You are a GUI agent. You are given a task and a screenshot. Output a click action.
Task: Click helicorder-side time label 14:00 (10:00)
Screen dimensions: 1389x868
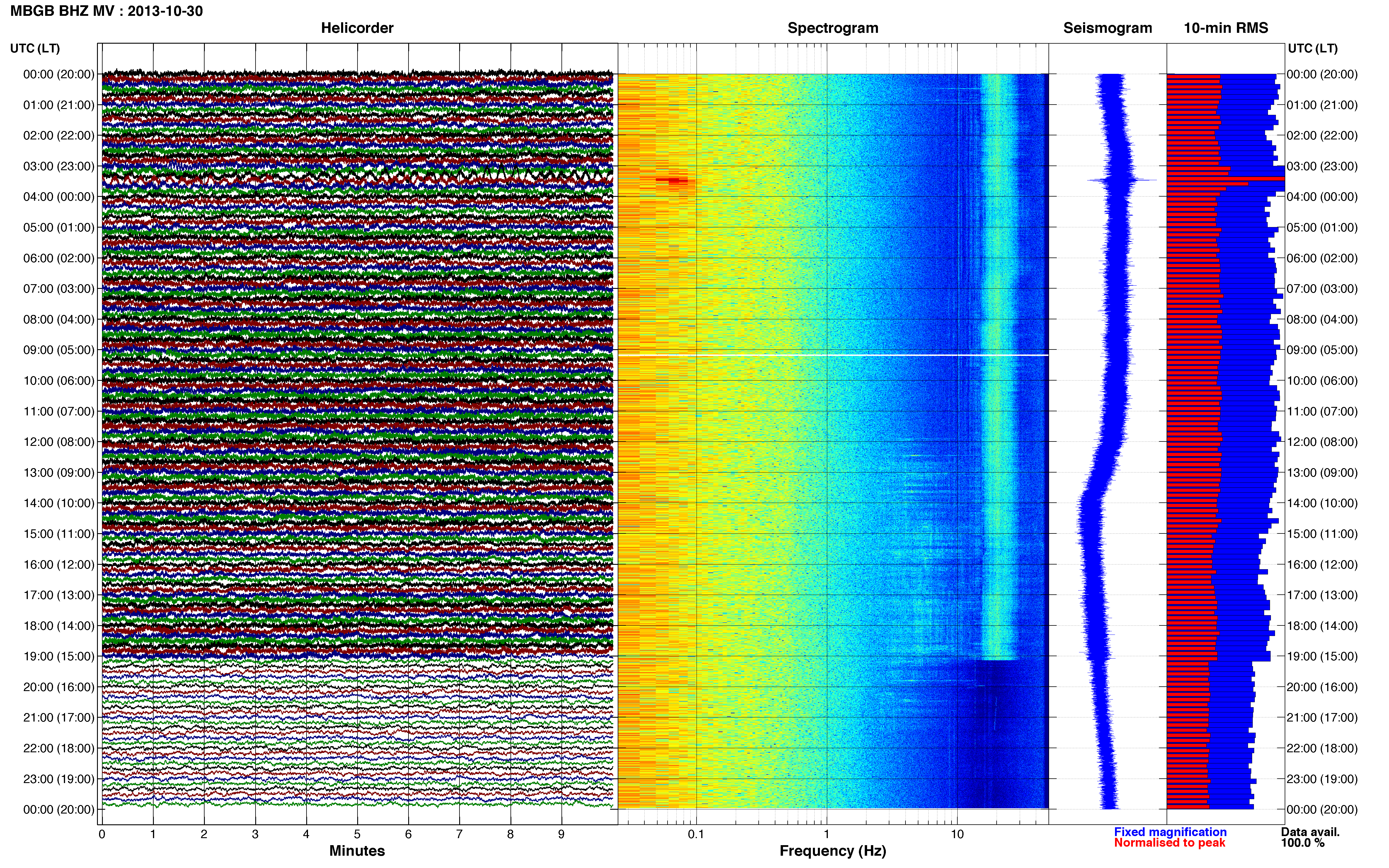pos(59,504)
